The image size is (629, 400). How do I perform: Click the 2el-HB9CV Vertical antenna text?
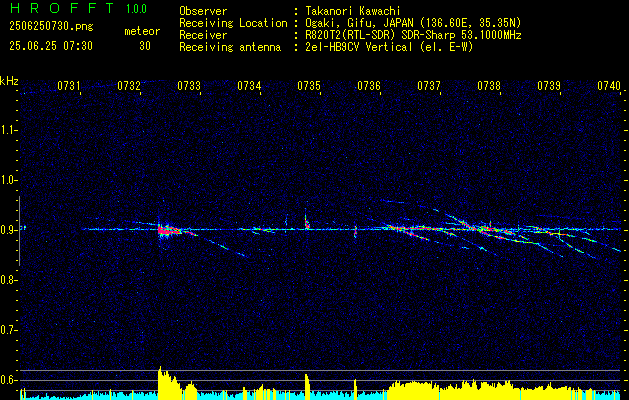click(x=389, y=47)
